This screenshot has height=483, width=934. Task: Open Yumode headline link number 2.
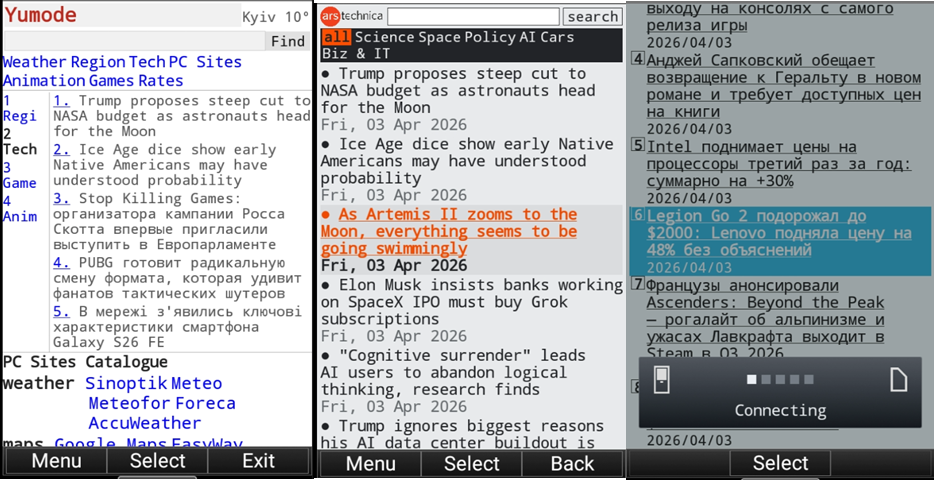pos(61,149)
